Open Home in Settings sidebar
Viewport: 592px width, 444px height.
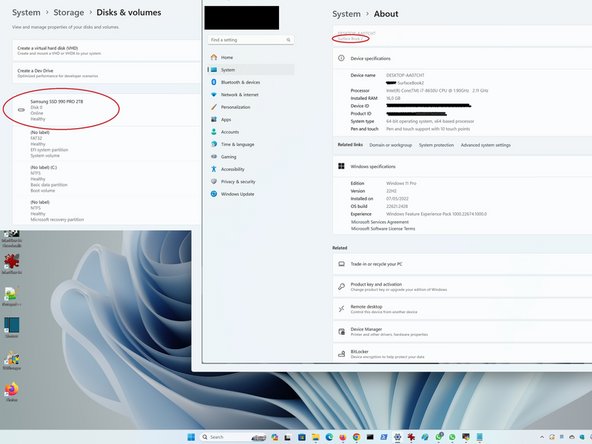pyautogui.click(x=251, y=57)
